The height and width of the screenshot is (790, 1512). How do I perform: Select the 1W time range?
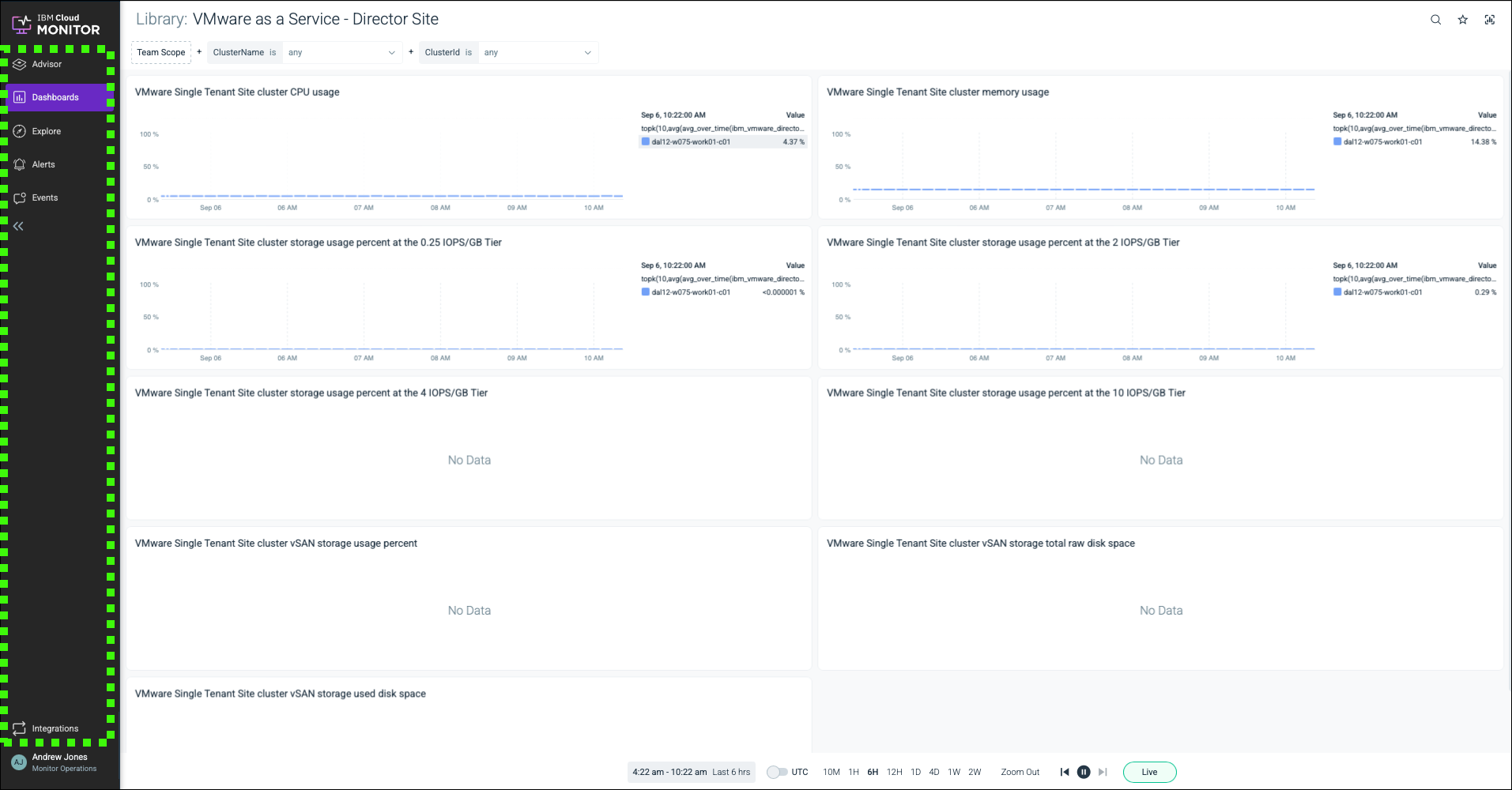pyautogui.click(x=954, y=772)
